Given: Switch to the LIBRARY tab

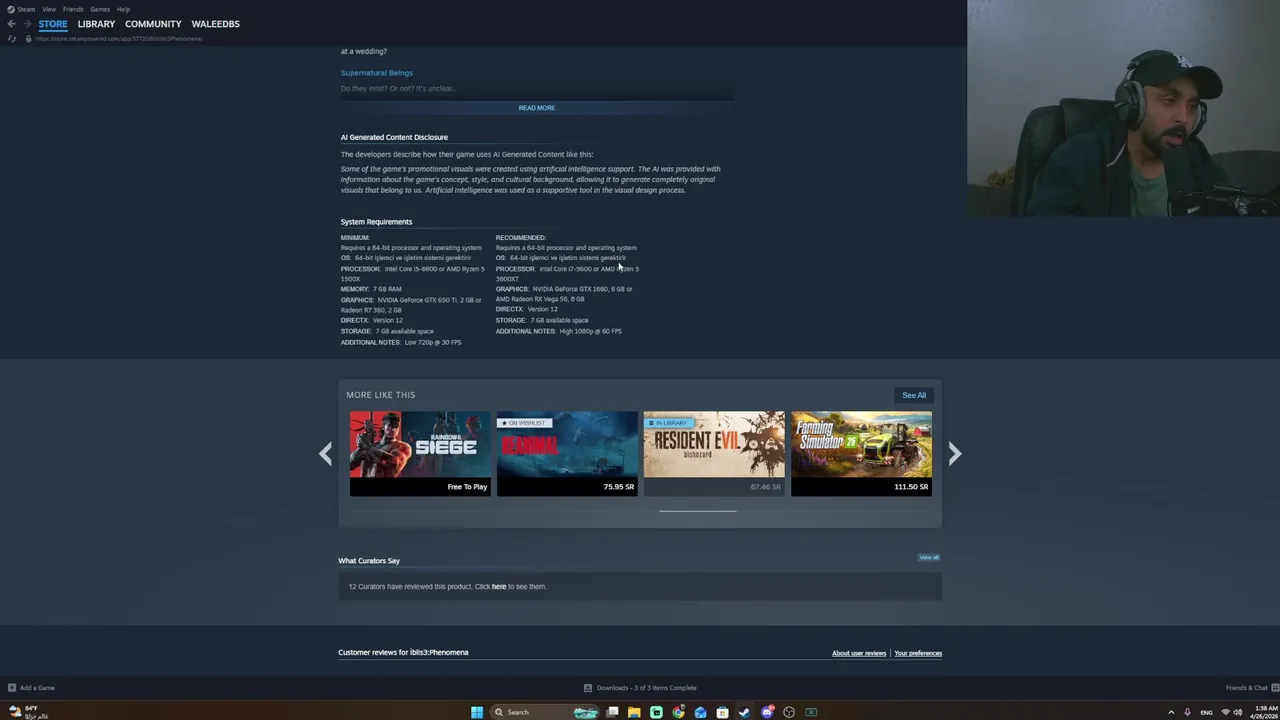Looking at the screenshot, I should tap(96, 24).
